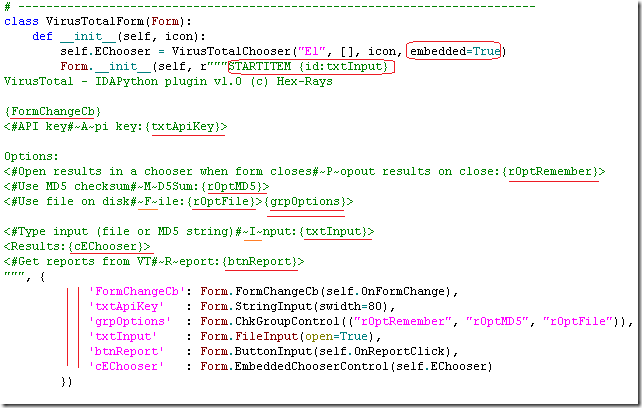Click the 'Options:' label line
The width and height of the screenshot is (642, 408).
click(x=32, y=156)
